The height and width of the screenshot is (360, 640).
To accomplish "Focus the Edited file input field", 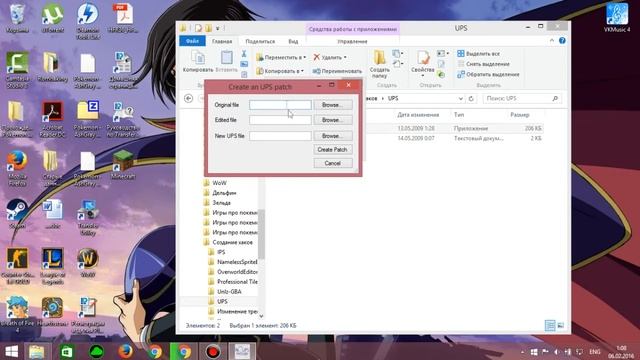I will [280, 120].
